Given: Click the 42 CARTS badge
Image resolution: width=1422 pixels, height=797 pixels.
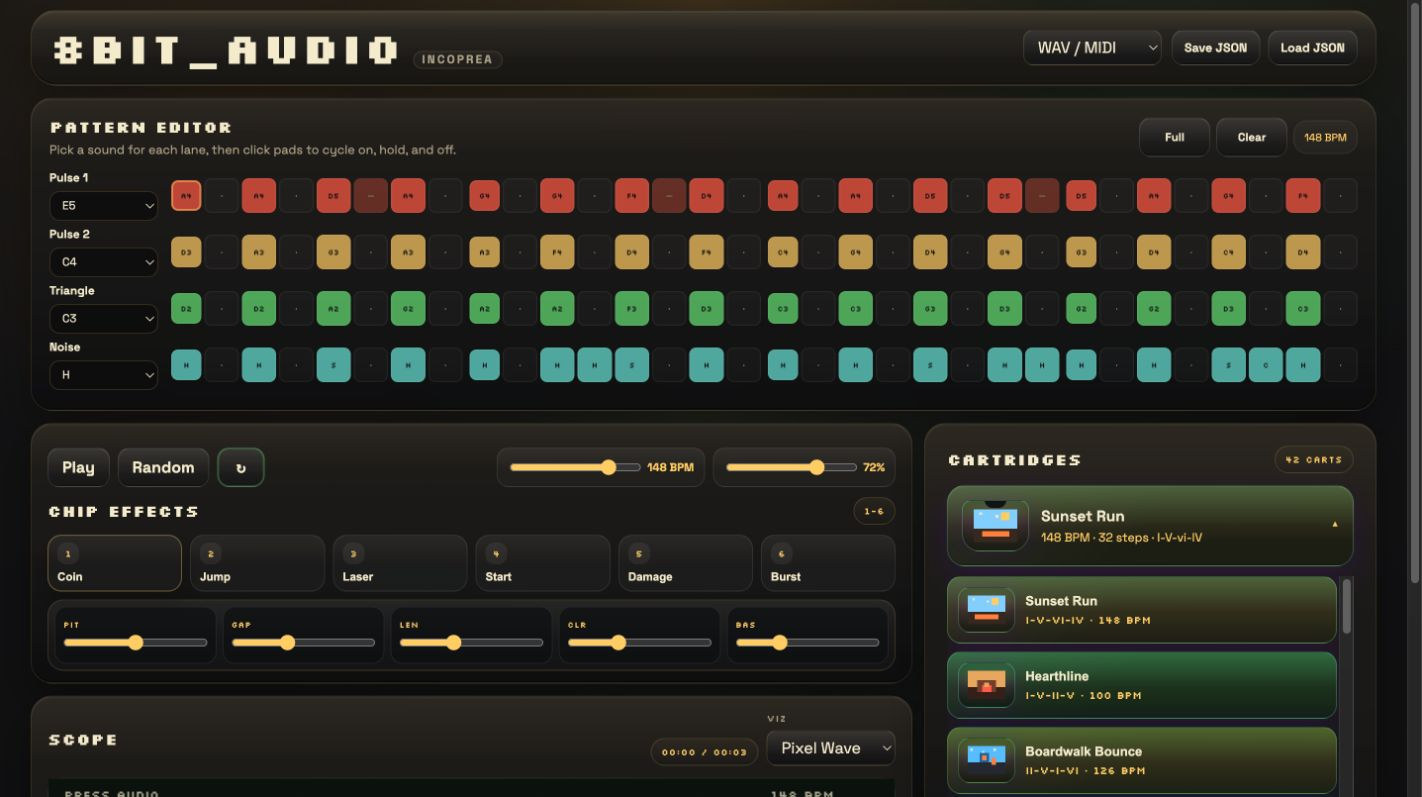Looking at the screenshot, I should point(1314,460).
